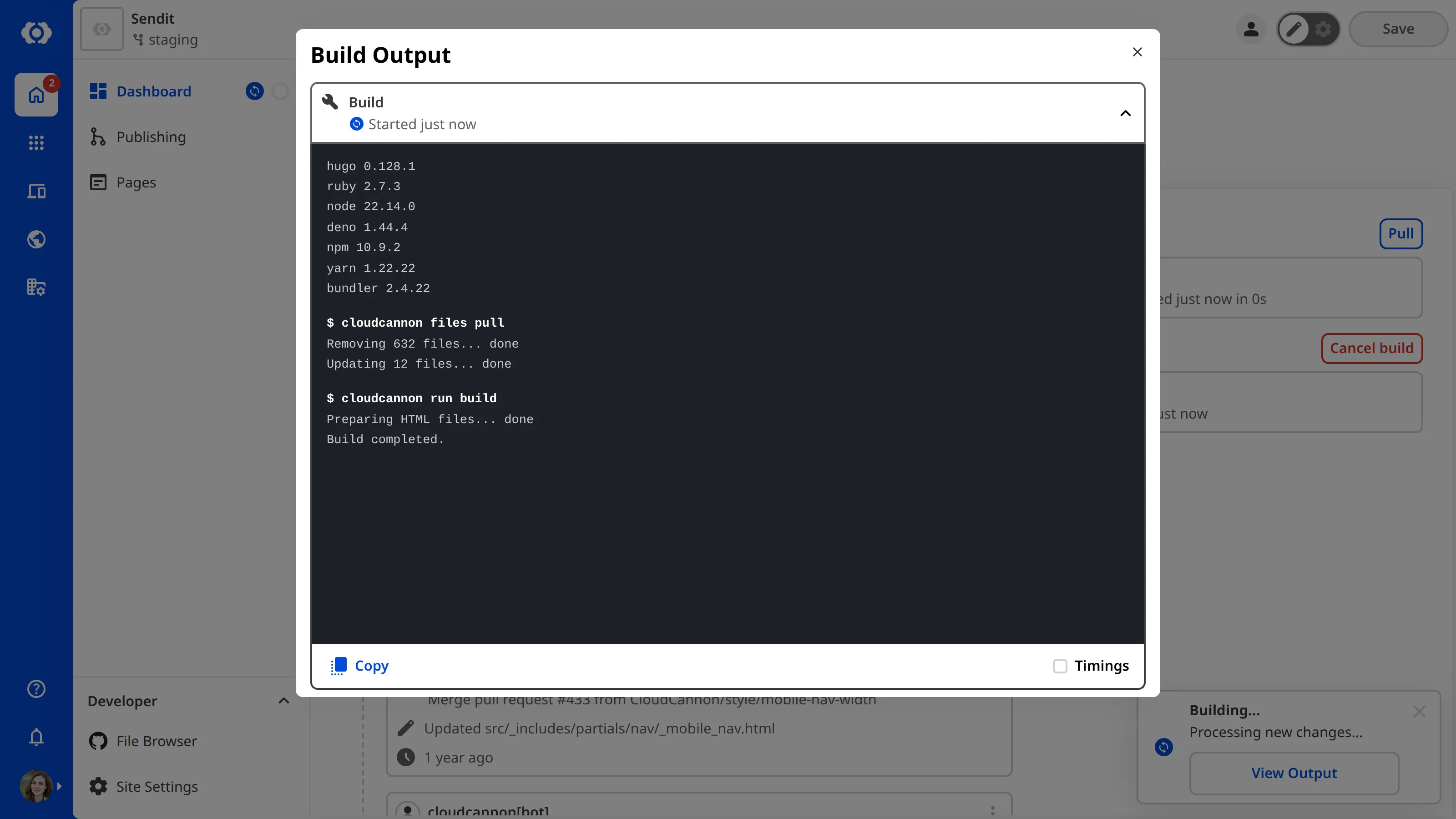Click the "Started just now" status text
Viewport: 1456px width, 819px height.
pyautogui.click(x=422, y=124)
